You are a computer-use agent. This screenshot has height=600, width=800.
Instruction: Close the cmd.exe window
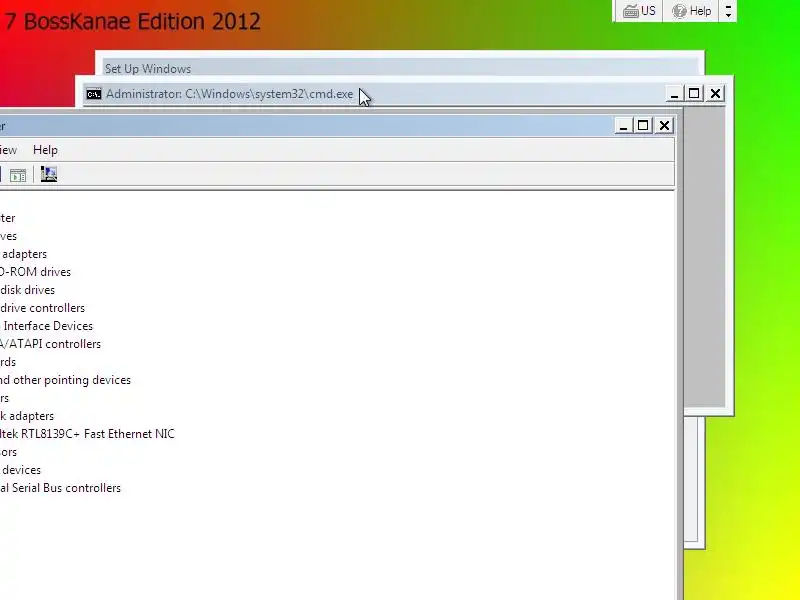(x=716, y=94)
